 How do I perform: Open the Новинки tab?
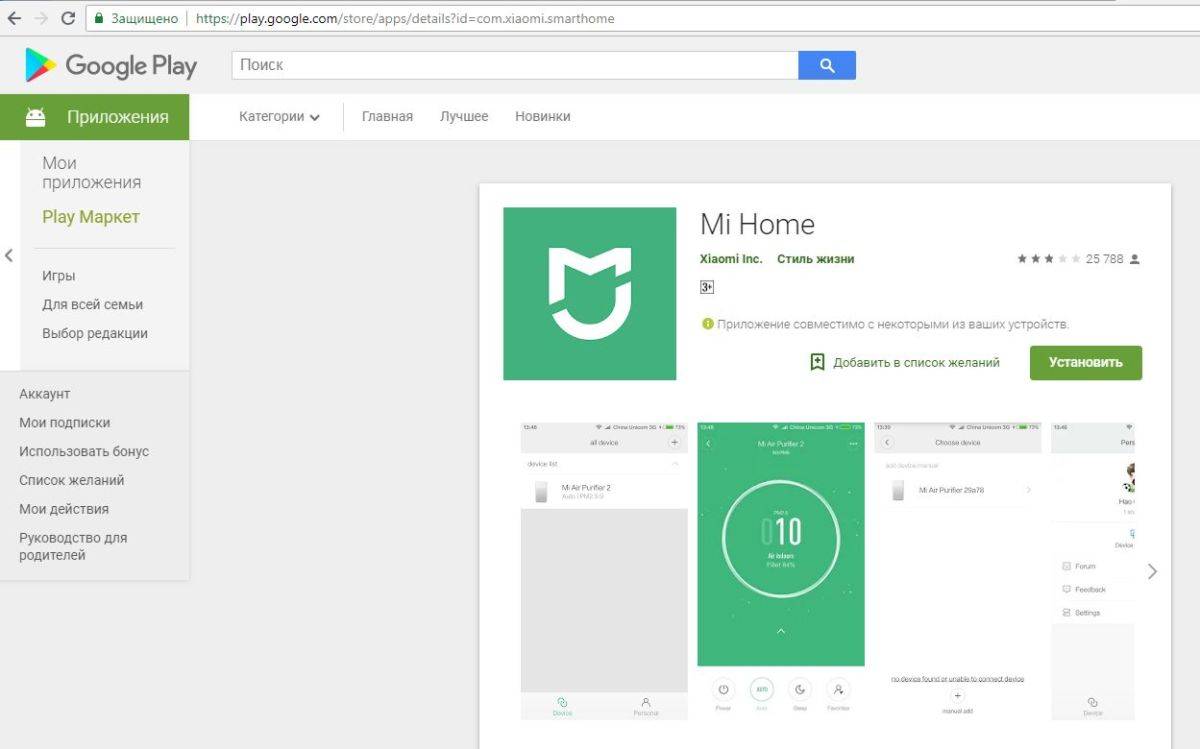[542, 116]
